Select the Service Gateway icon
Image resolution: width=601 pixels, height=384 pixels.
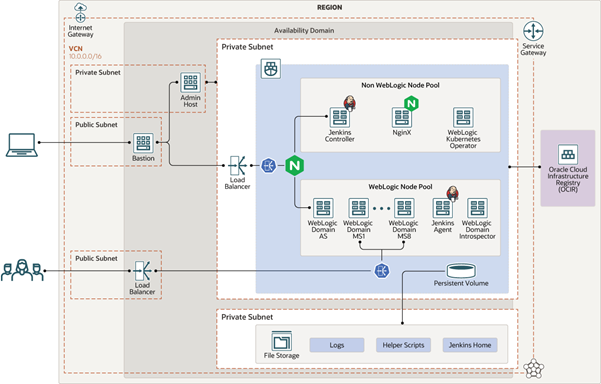[533, 31]
